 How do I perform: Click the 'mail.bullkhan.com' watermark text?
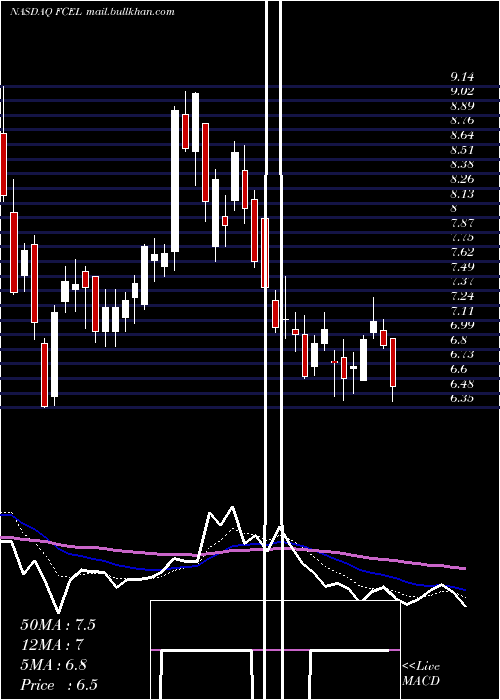point(129,12)
